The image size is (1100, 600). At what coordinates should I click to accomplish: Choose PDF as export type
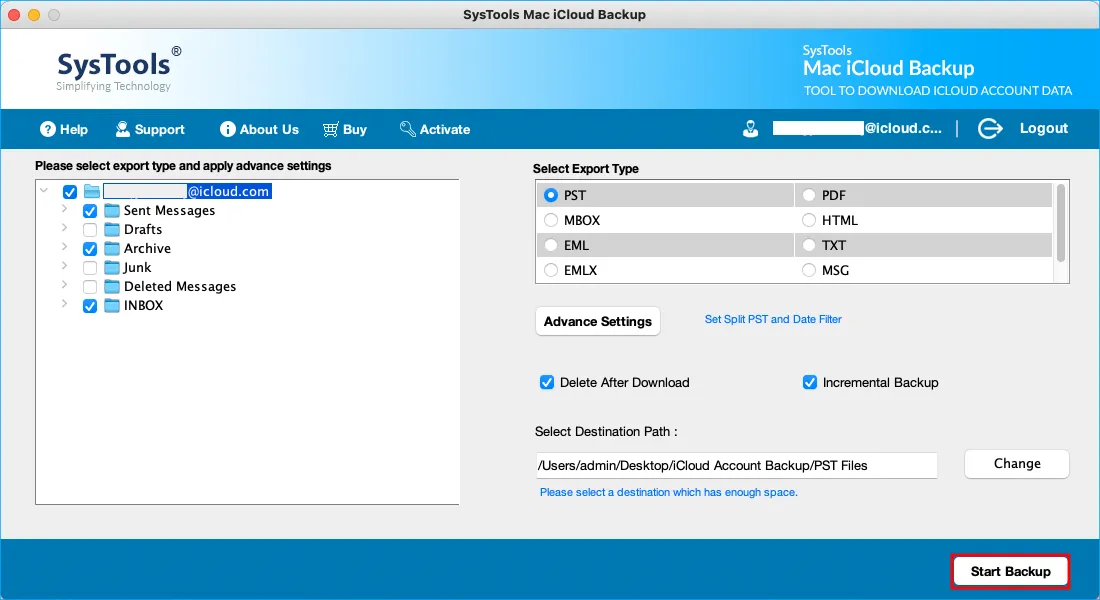click(808, 195)
